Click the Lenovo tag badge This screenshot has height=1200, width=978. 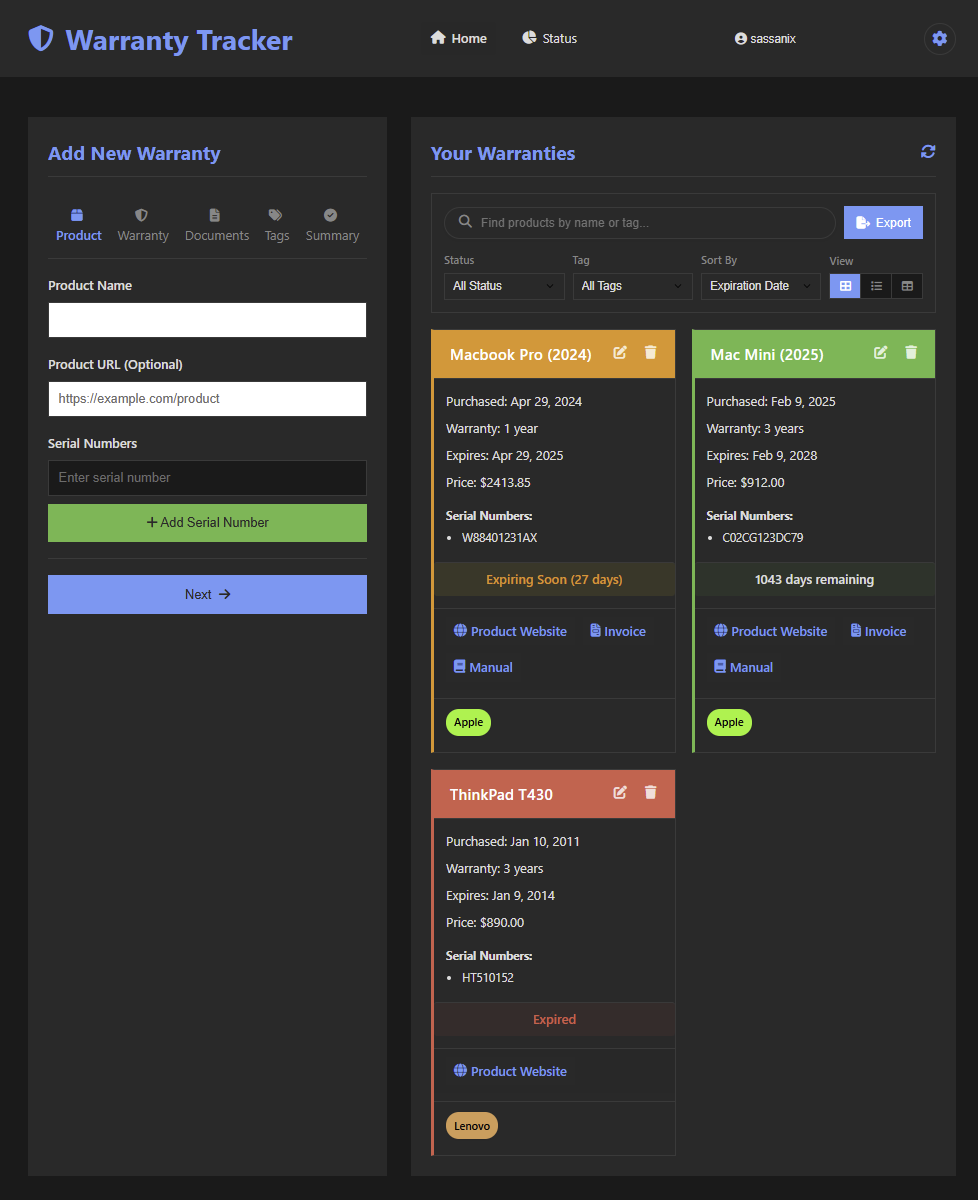(472, 1126)
